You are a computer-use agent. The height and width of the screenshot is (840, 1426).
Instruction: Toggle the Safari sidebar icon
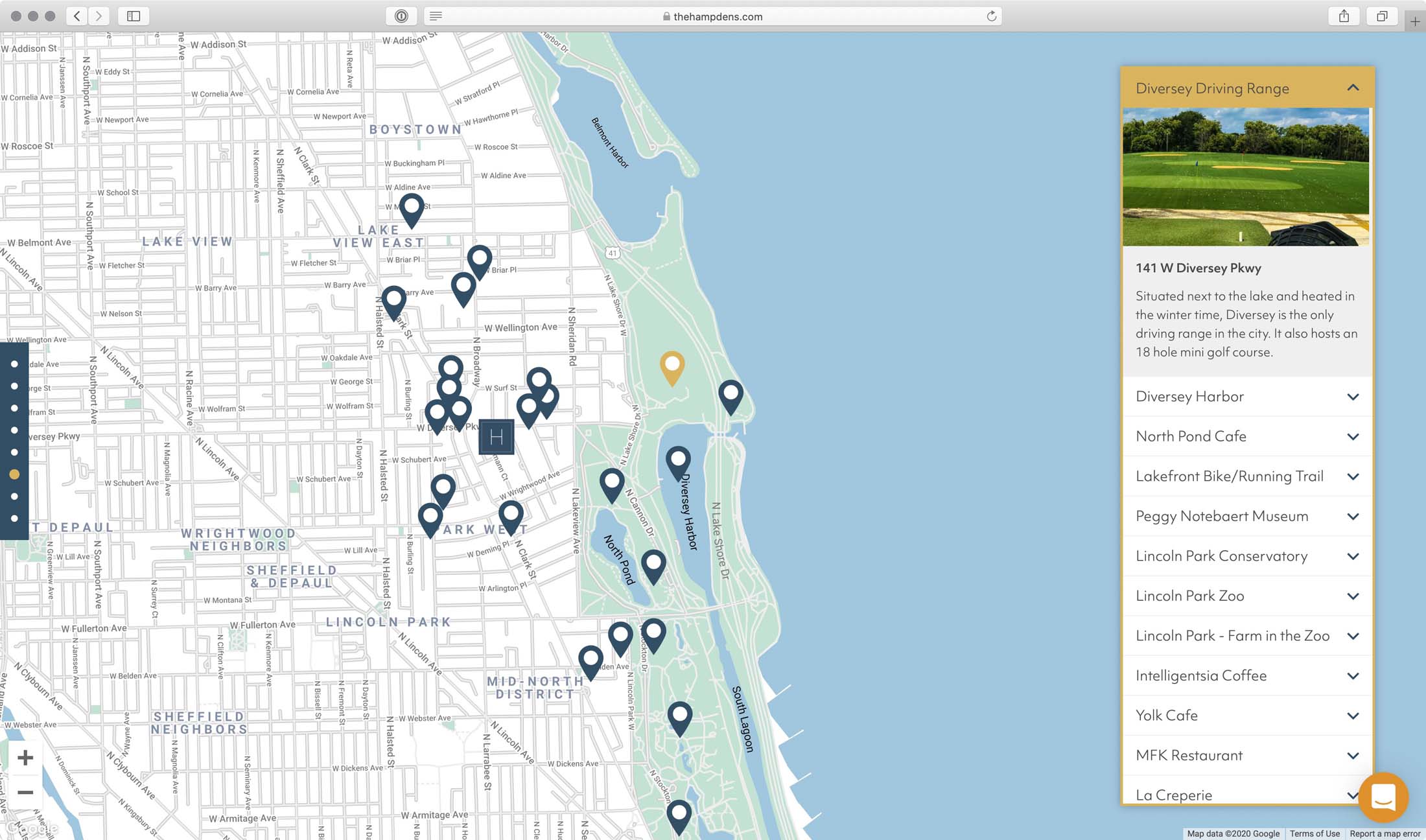click(134, 16)
